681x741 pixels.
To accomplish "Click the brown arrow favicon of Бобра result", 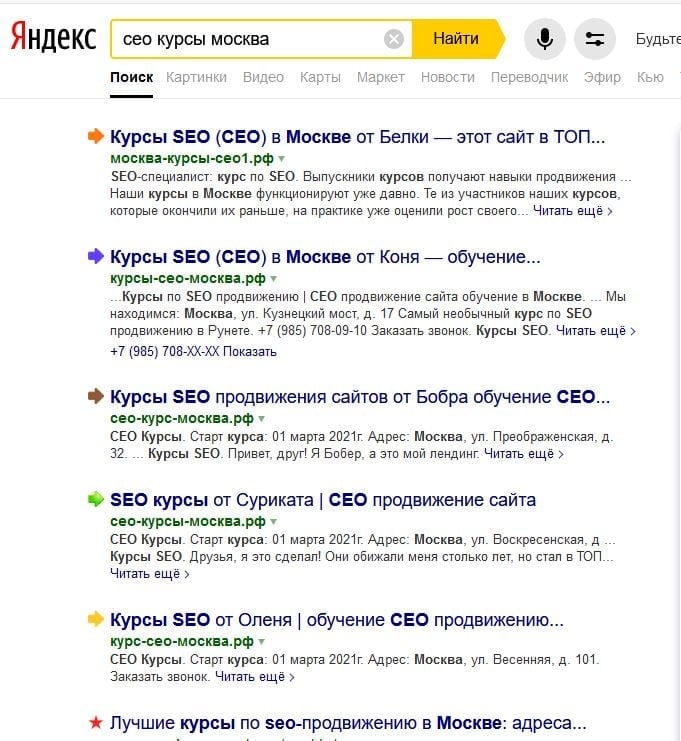I will tap(95, 396).
